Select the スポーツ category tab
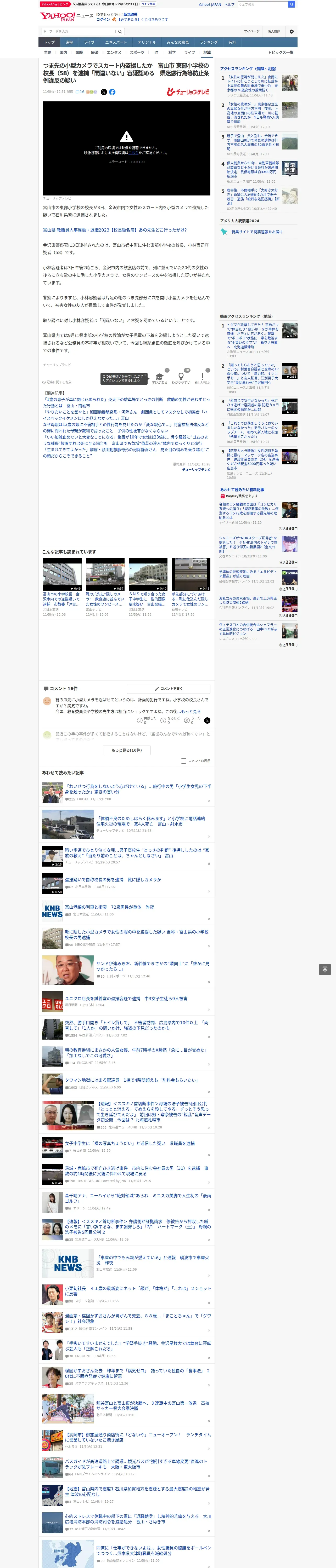Viewport: 336px width, 1568px height. (x=137, y=52)
